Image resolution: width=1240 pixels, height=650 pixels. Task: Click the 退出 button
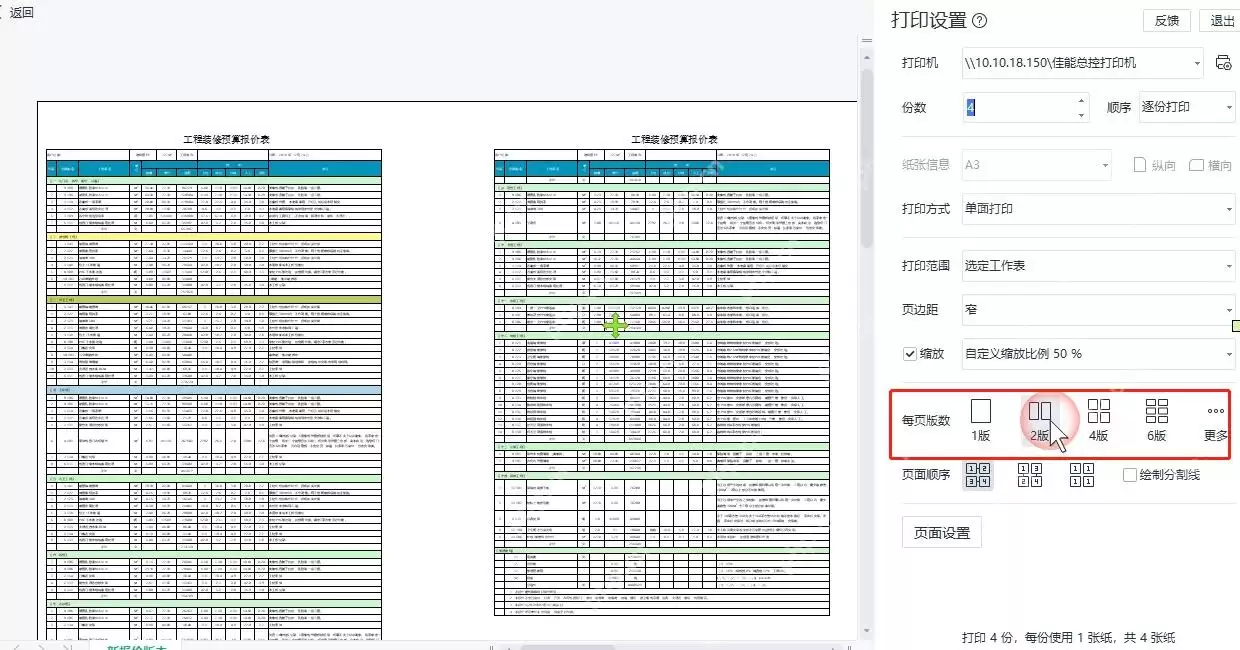[x=1222, y=20]
